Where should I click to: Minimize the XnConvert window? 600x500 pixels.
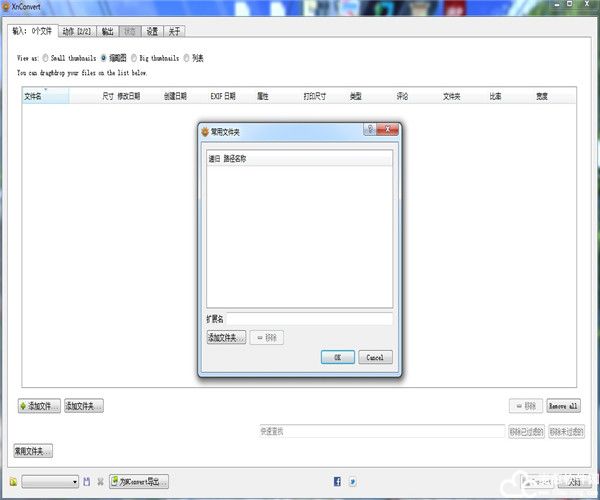[557, 4]
